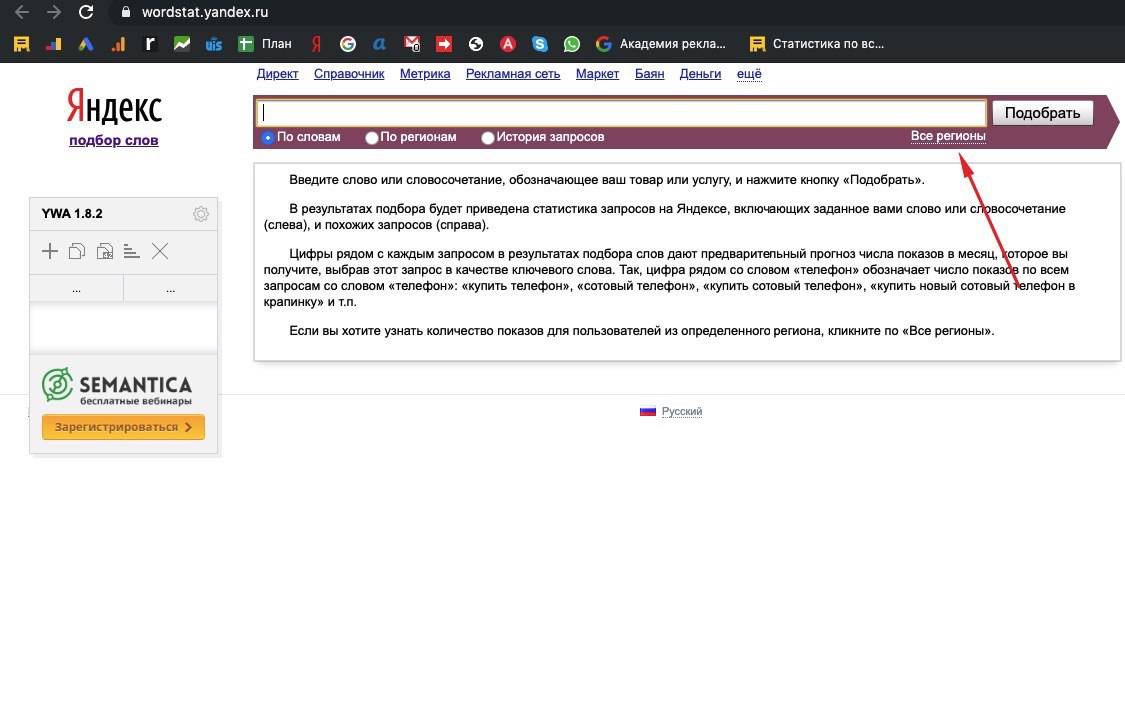Open the Skype bookmark icon
This screenshot has height=705, width=1125.
tap(540, 44)
